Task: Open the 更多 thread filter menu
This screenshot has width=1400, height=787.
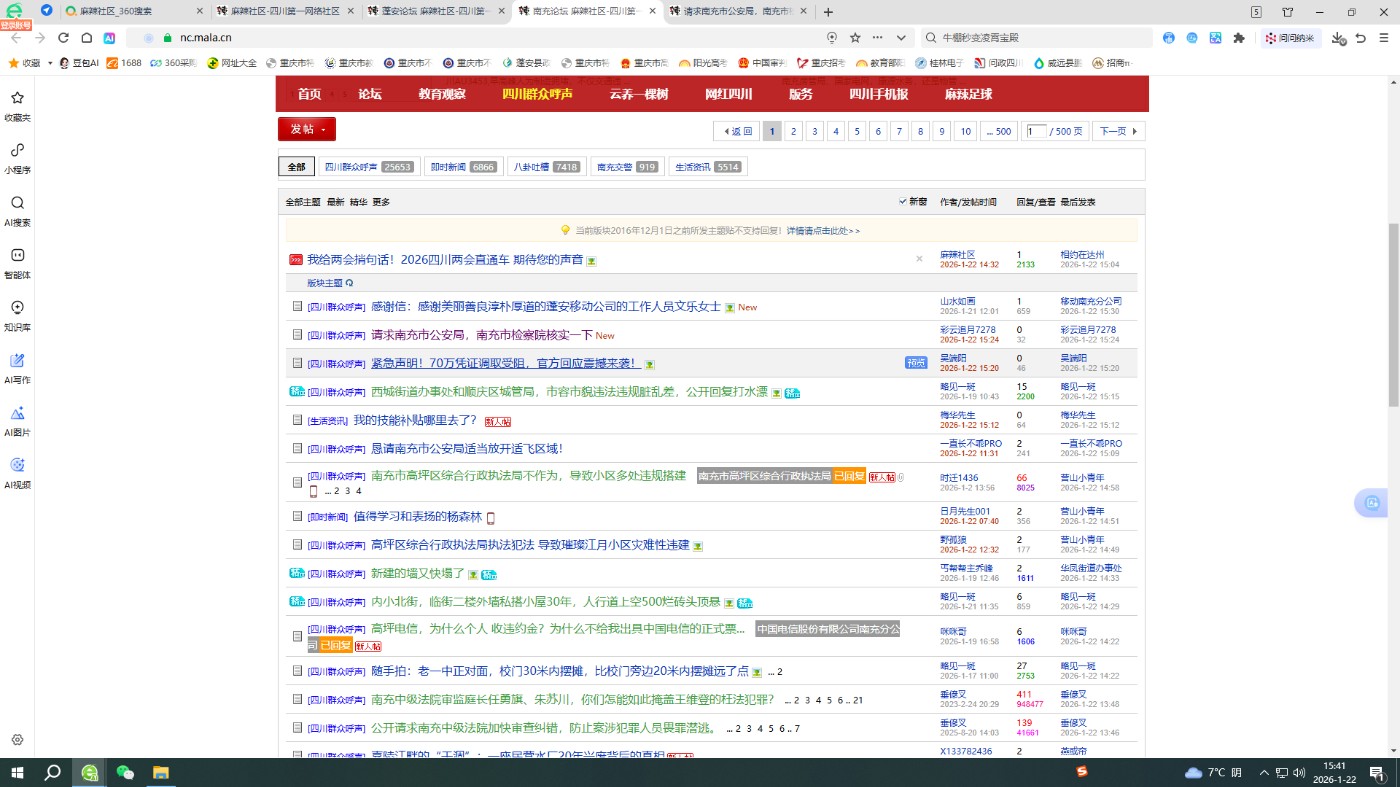Action: tap(381, 202)
